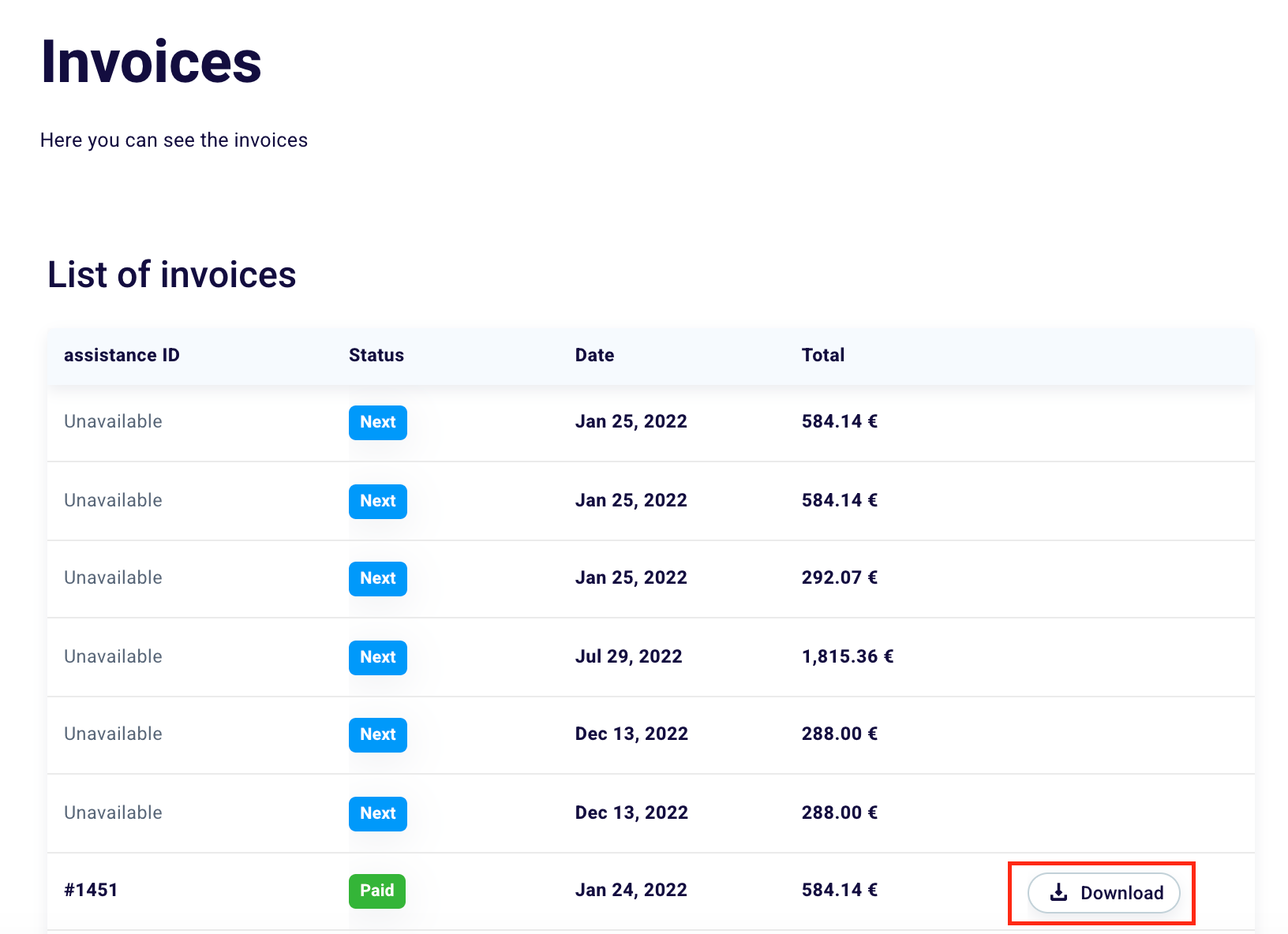Click the Invoices page heading

pyautogui.click(x=151, y=62)
